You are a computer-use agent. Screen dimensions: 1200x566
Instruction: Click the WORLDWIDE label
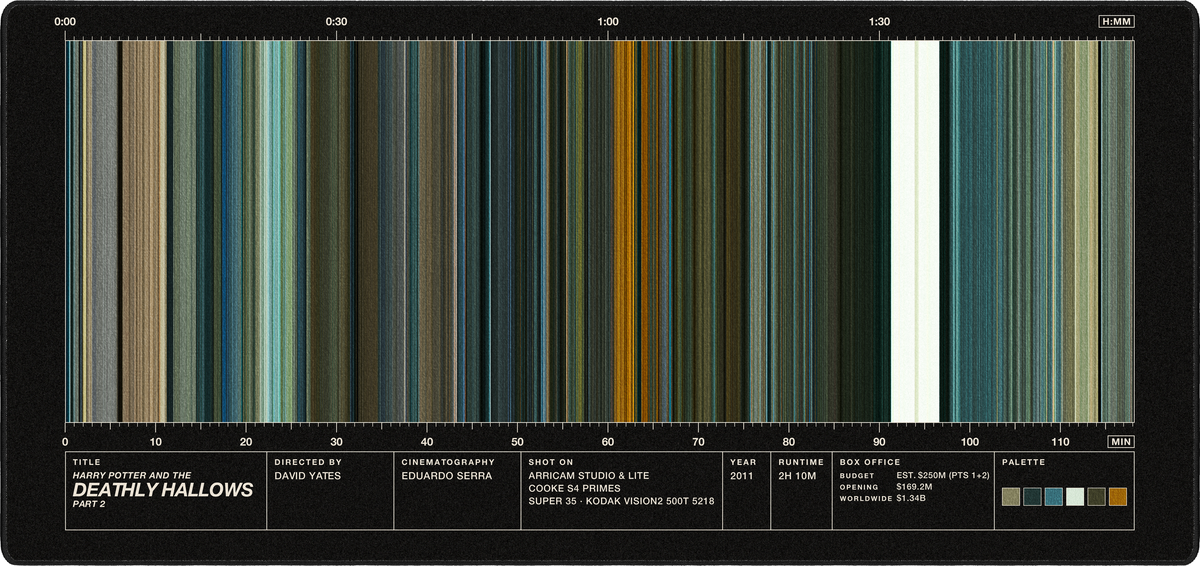[865, 497]
